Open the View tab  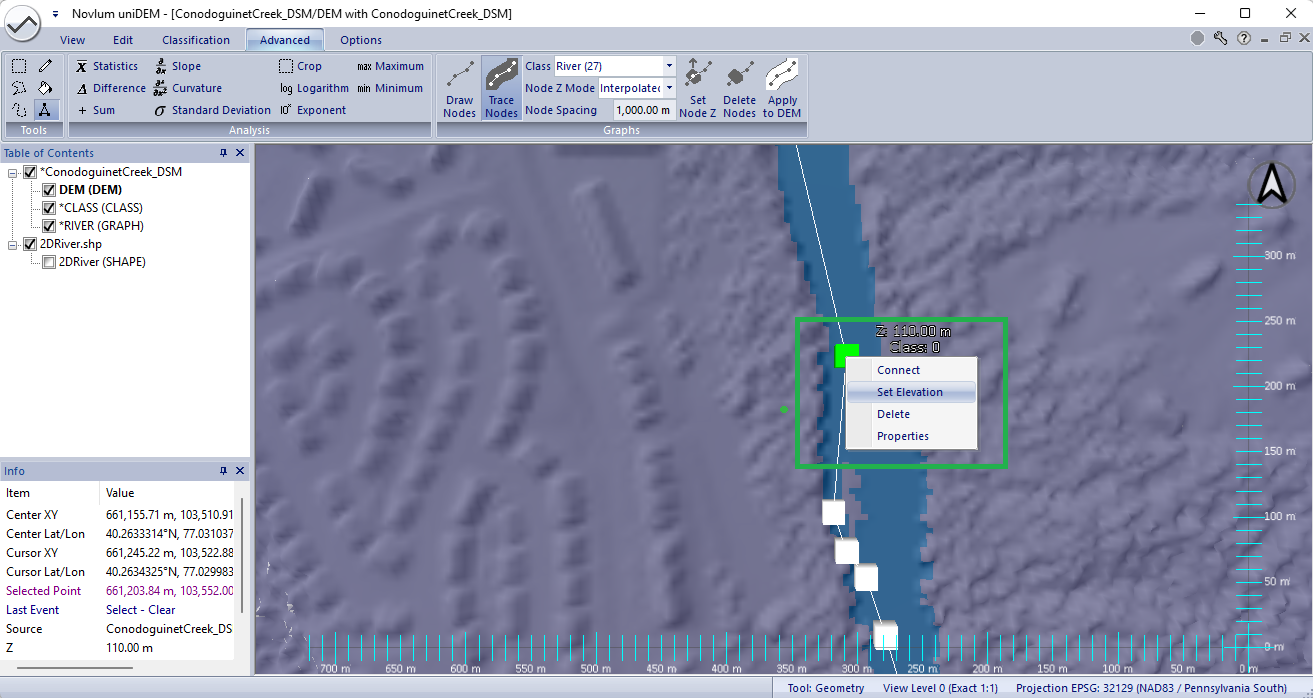pos(73,40)
